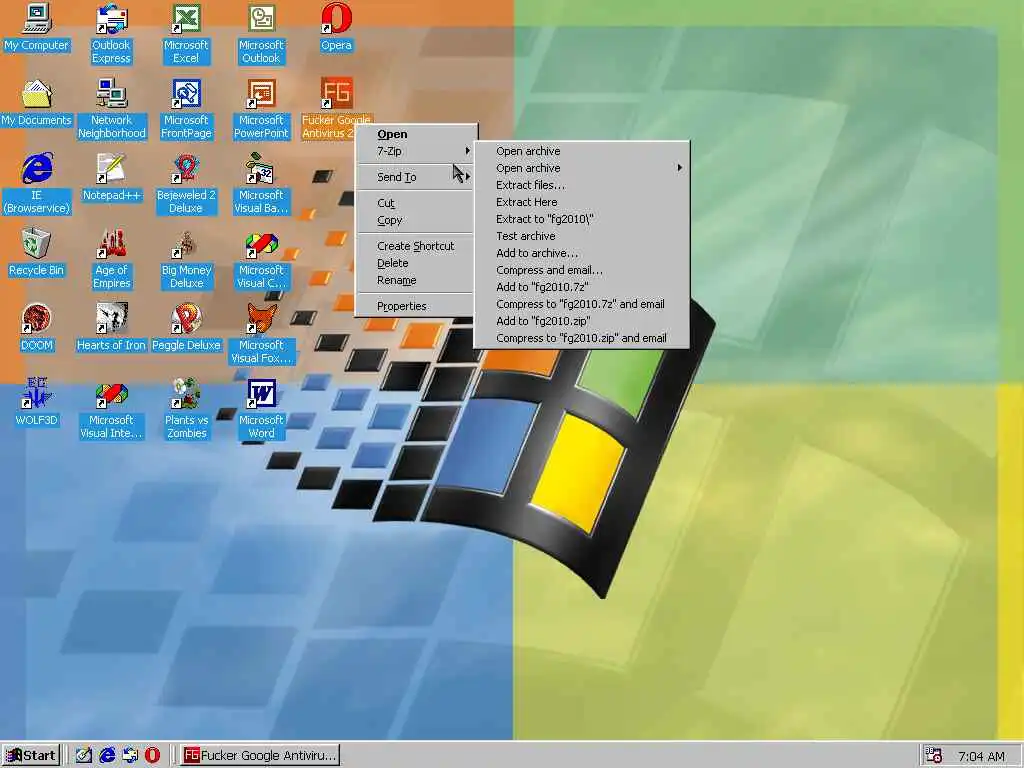Choose Extract files... in the 7-Zip submenu
Viewport: 1024px width, 768px height.
coord(582,185)
